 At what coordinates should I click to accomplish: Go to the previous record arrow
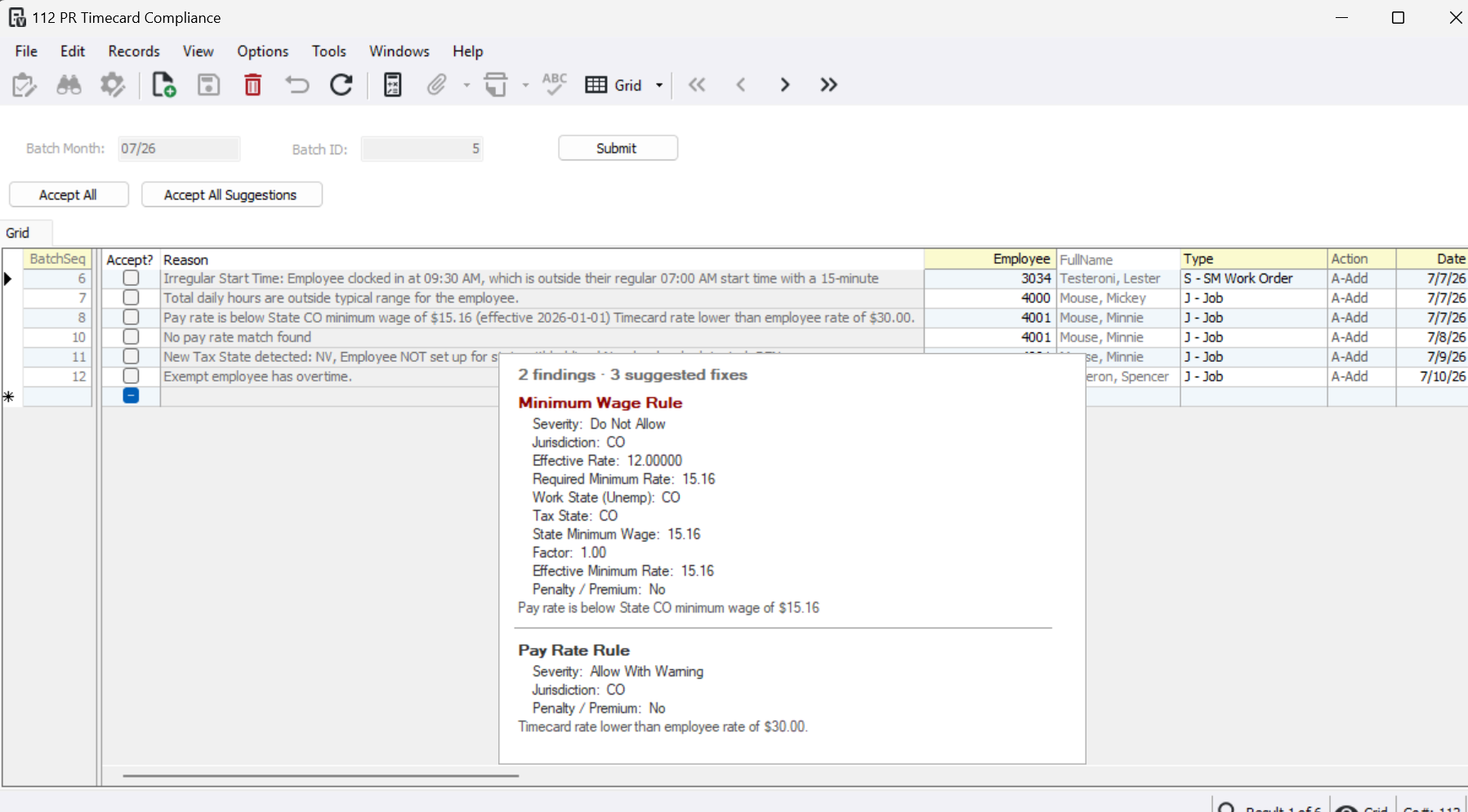741,85
